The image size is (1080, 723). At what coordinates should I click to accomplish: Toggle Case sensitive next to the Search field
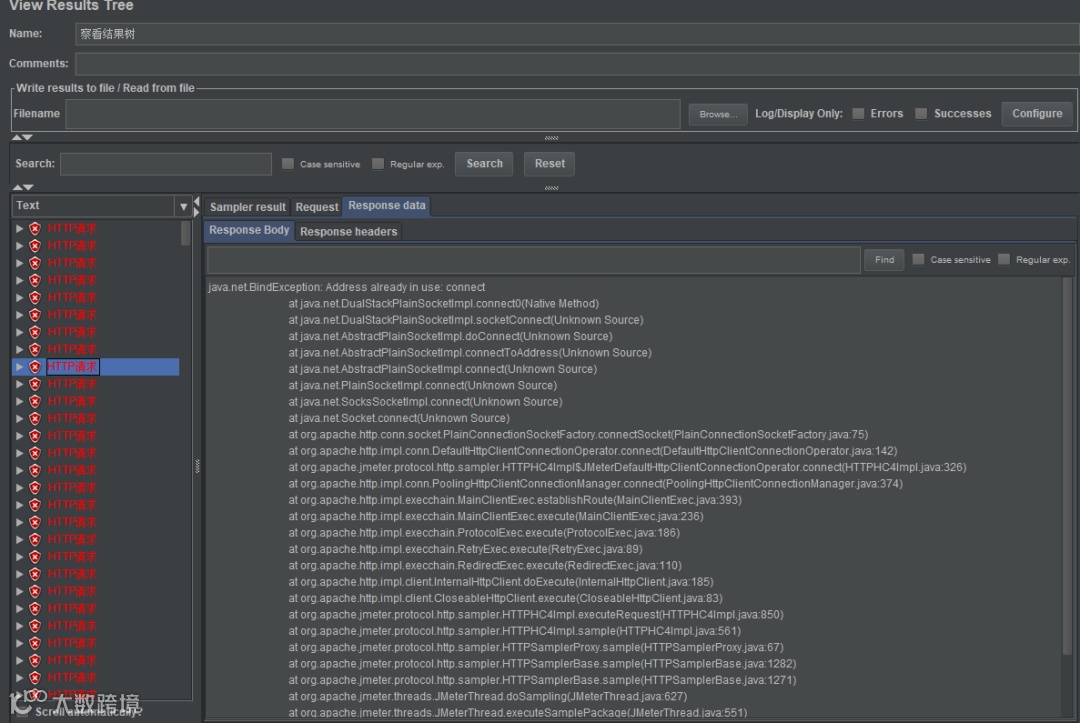[288, 164]
